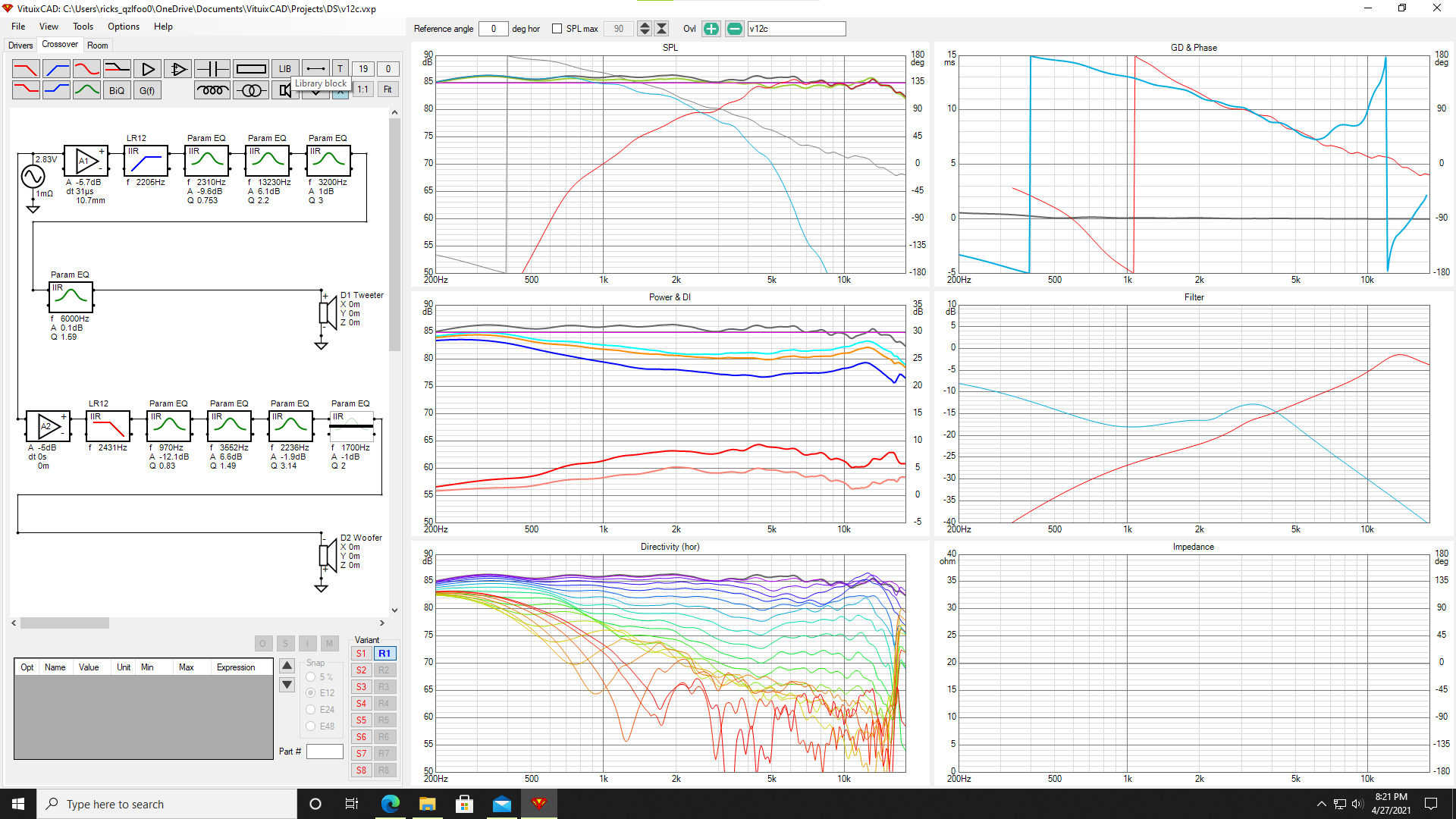Click schematic horizontal scrollbar right arrow
1456x819 pixels.
coord(381,623)
